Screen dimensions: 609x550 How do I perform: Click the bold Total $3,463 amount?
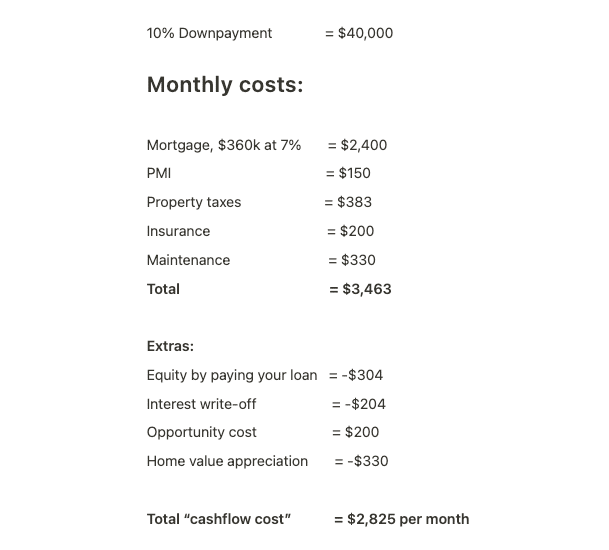(x=367, y=289)
